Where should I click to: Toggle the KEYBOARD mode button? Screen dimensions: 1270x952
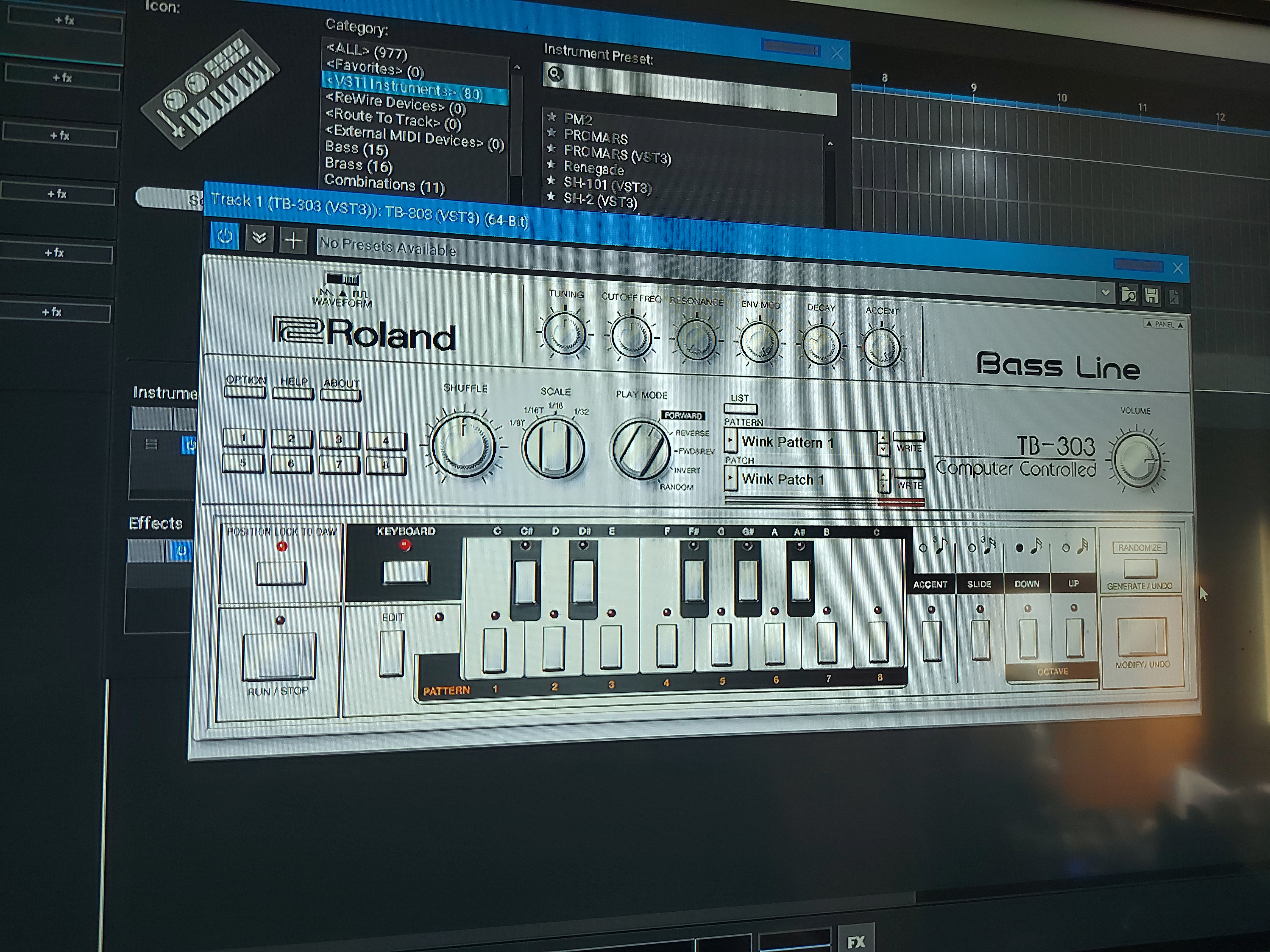[x=405, y=573]
